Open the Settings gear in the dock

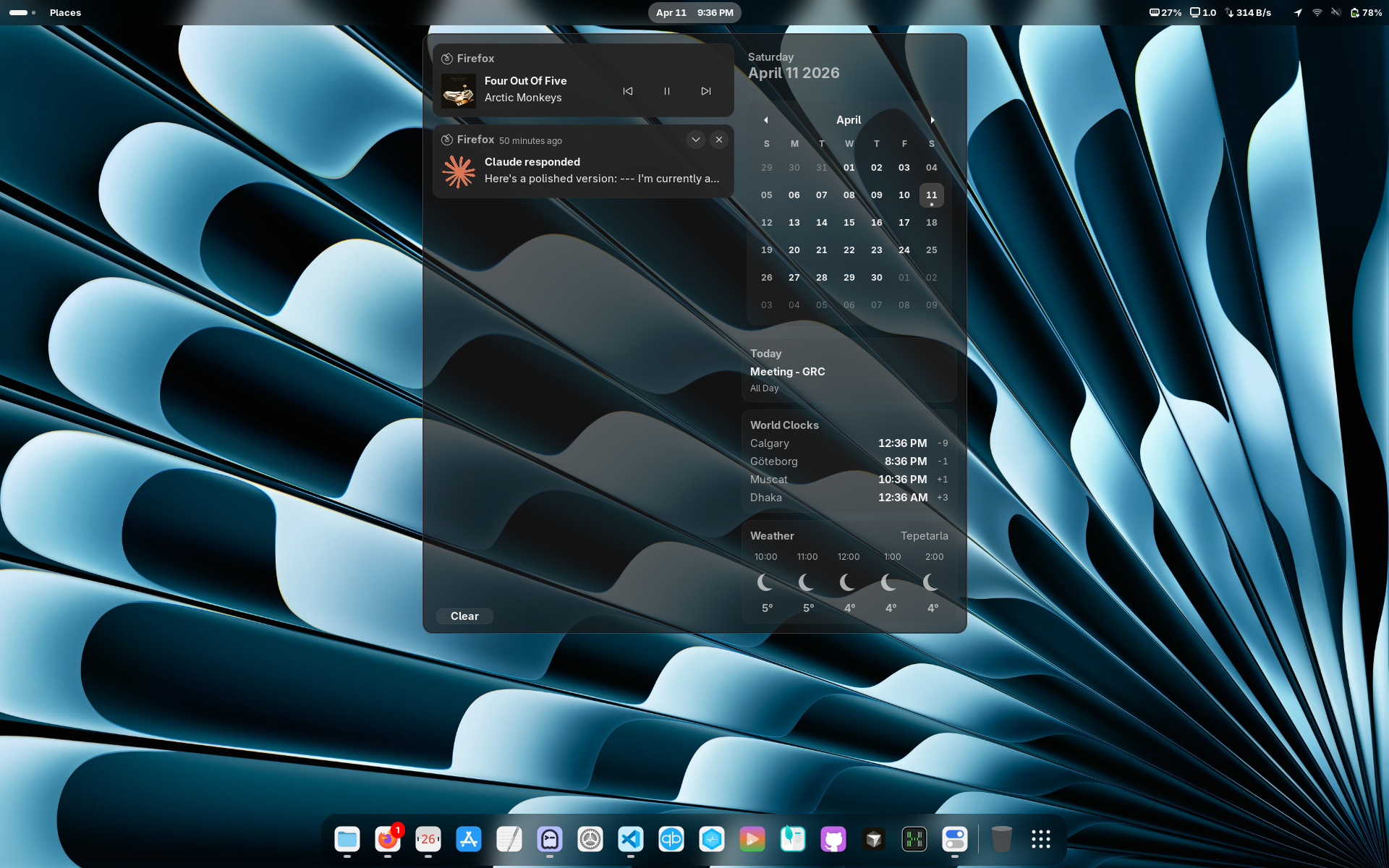click(x=590, y=839)
